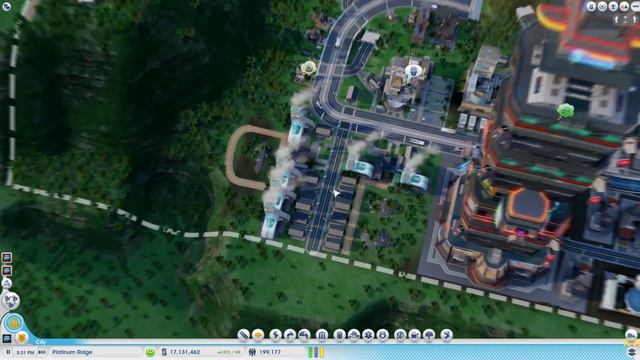Open the Waste Disposal trash icon
This screenshot has height=360, width=640.
pos(340,335)
